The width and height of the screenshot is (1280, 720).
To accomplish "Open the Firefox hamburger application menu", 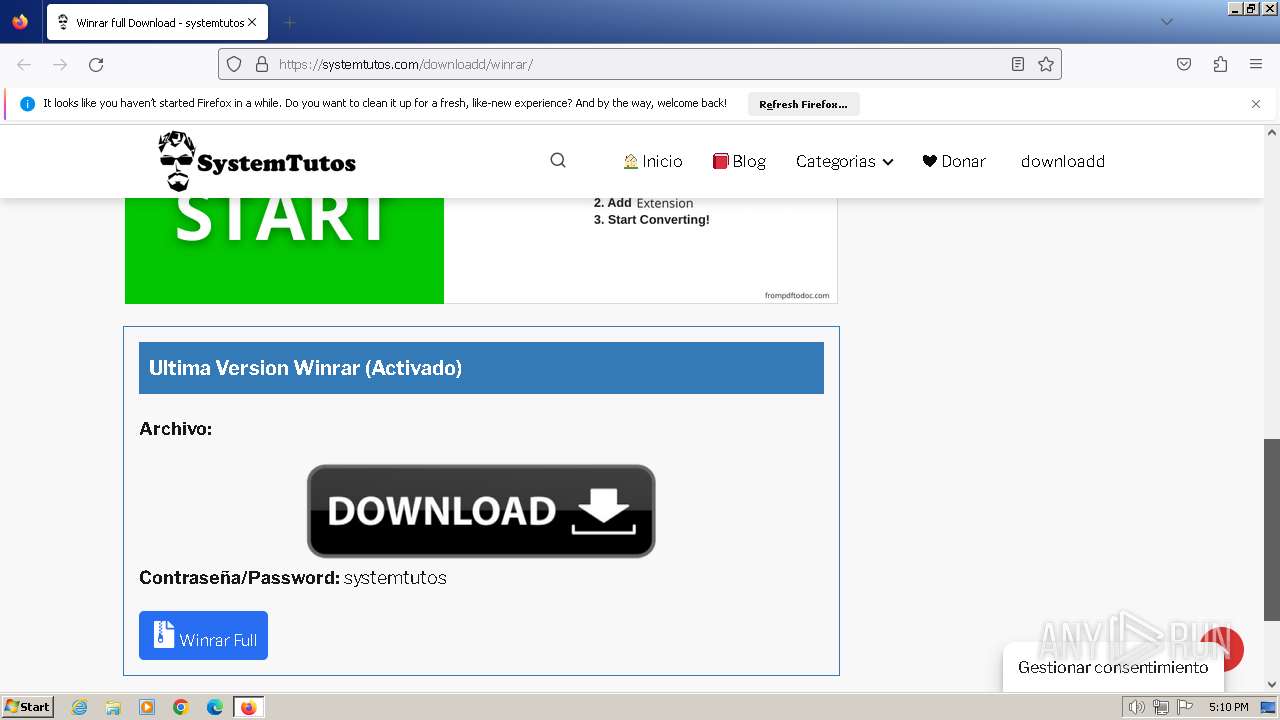I will 1256,64.
